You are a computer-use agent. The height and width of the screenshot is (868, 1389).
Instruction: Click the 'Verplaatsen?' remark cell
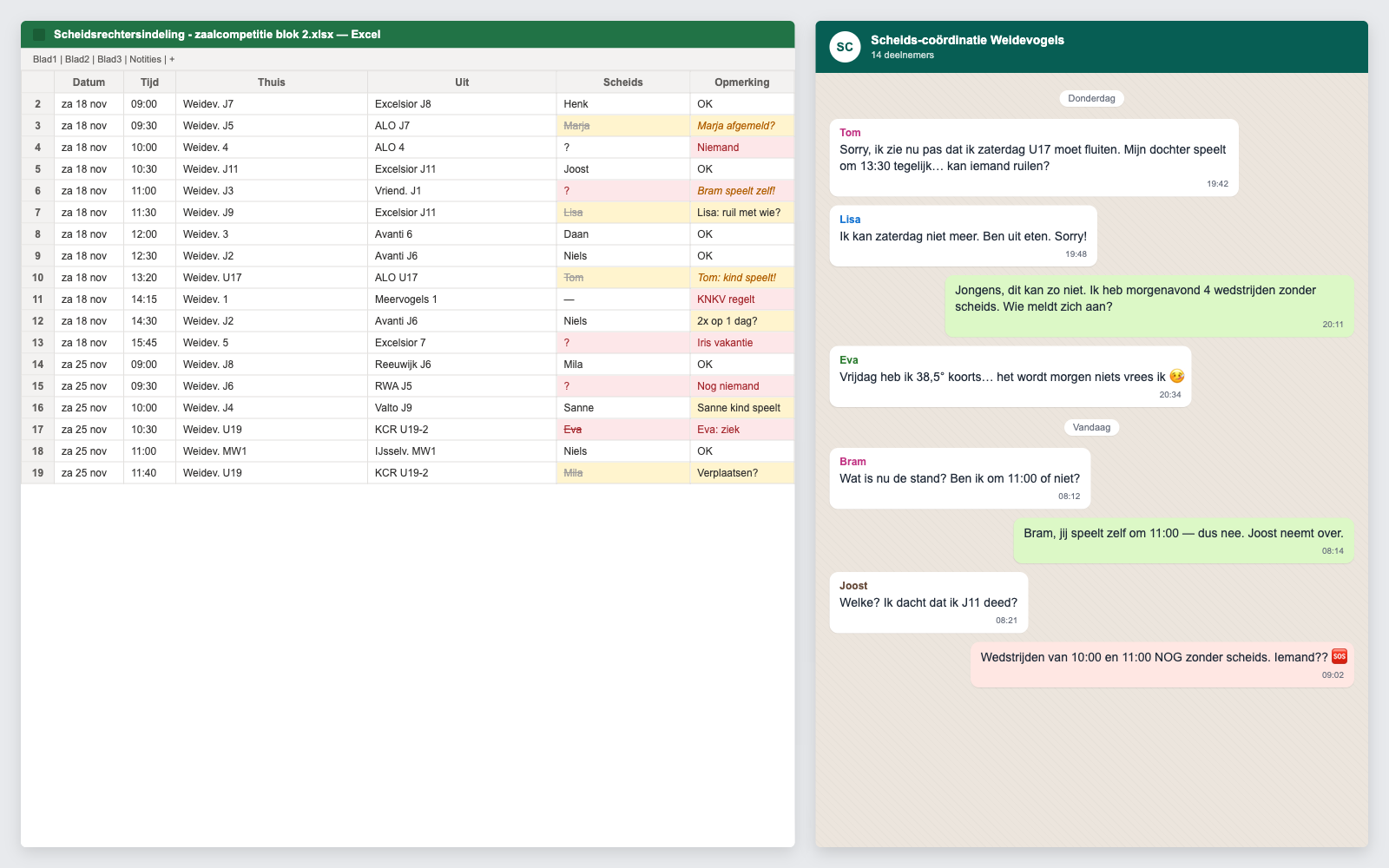coord(742,473)
